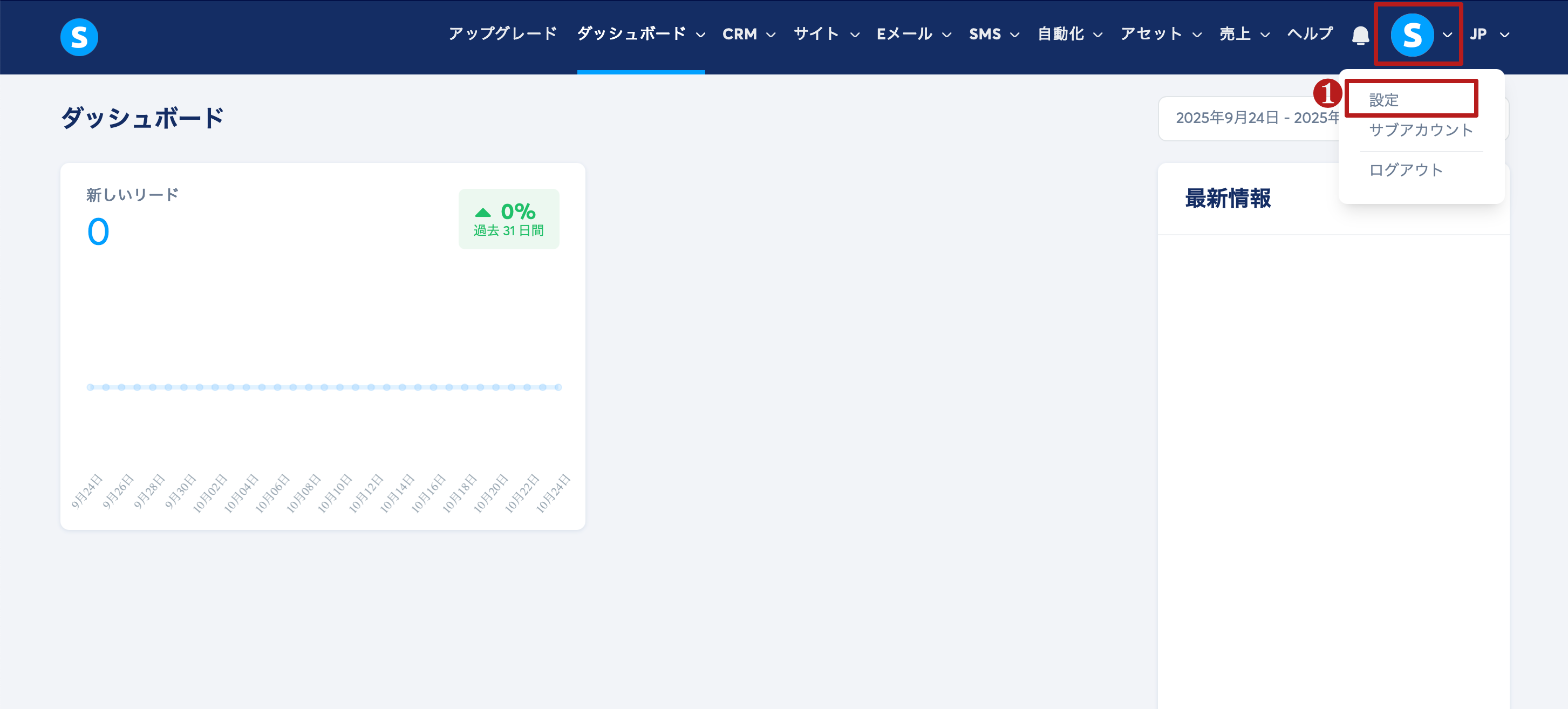Select 設定 in profile dropdown
The height and width of the screenshot is (709, 1568).
point(1383,100)
